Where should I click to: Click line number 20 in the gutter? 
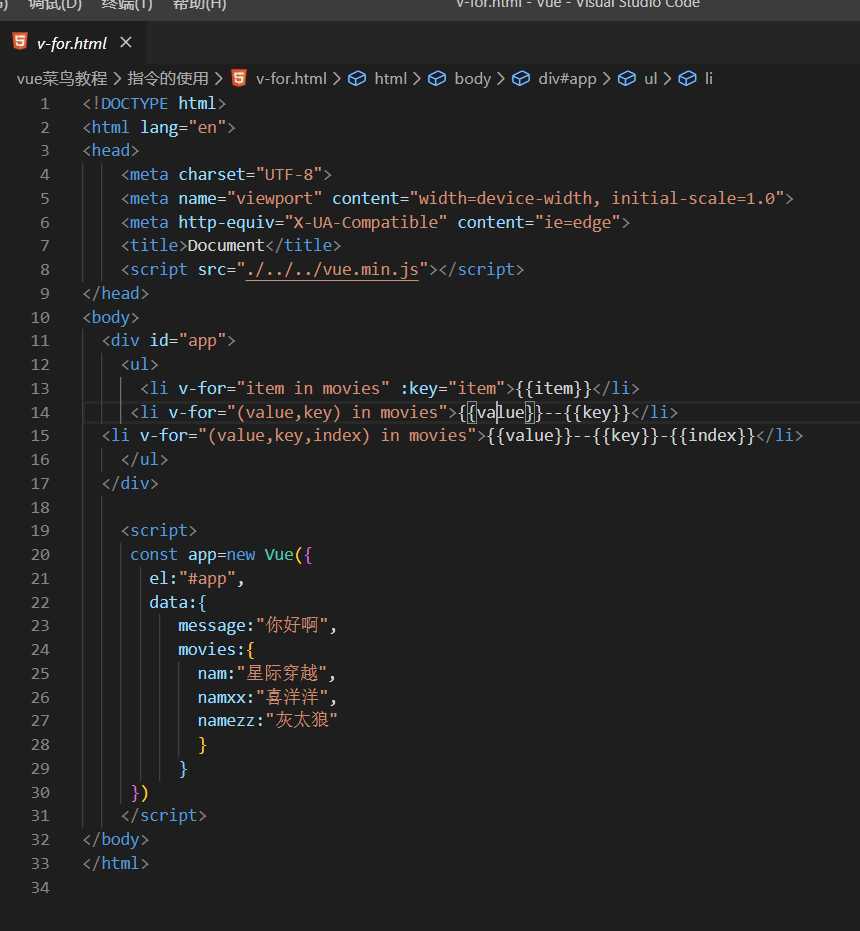click(40, 555)
